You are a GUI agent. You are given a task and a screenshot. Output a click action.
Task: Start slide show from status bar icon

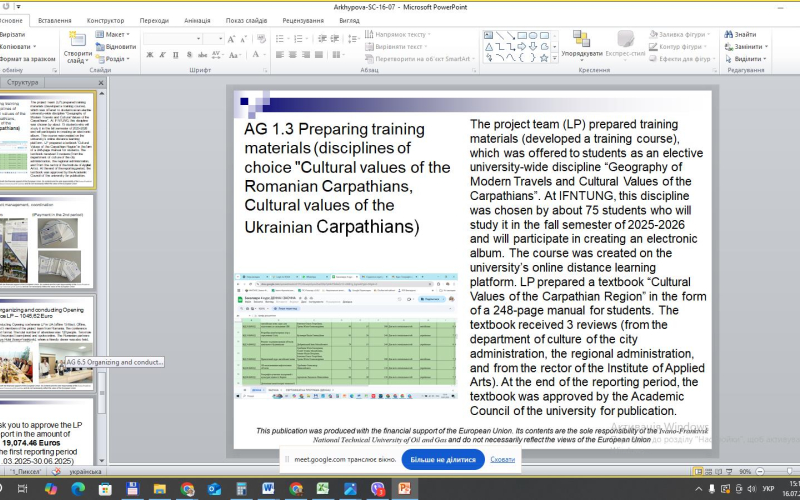tap(729, 471)
